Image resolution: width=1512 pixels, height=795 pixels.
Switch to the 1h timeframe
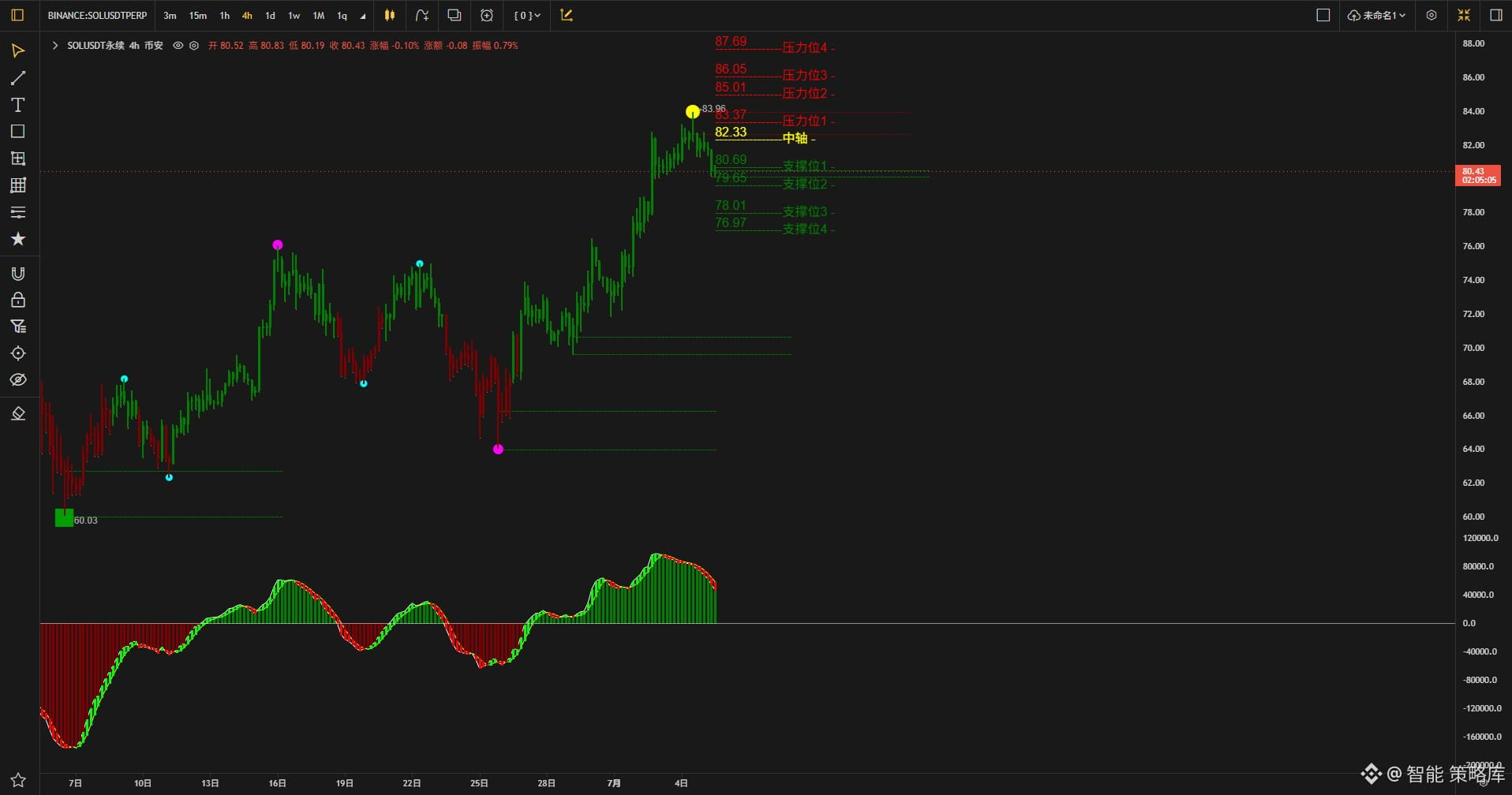(x=225, y=16)
